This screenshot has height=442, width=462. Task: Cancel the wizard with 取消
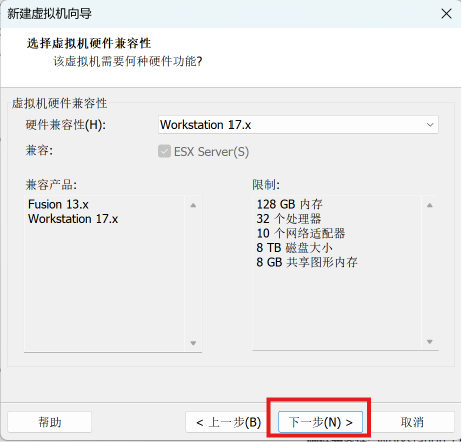[x=412, y=422]
